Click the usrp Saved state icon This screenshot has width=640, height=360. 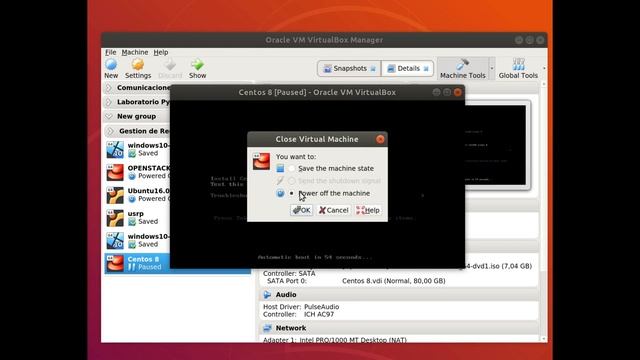(132, 222)
